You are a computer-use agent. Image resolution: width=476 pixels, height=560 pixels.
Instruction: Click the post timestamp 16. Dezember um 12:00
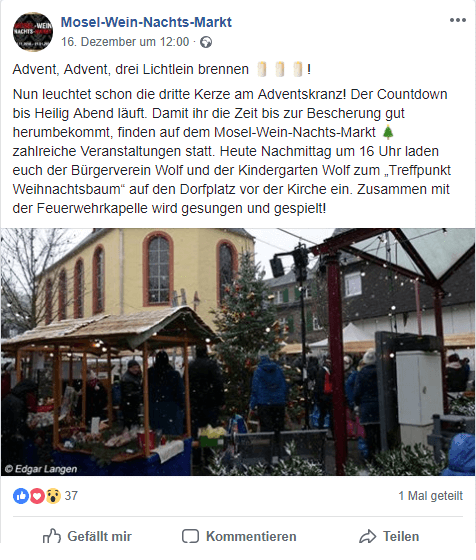click(125, 42)
